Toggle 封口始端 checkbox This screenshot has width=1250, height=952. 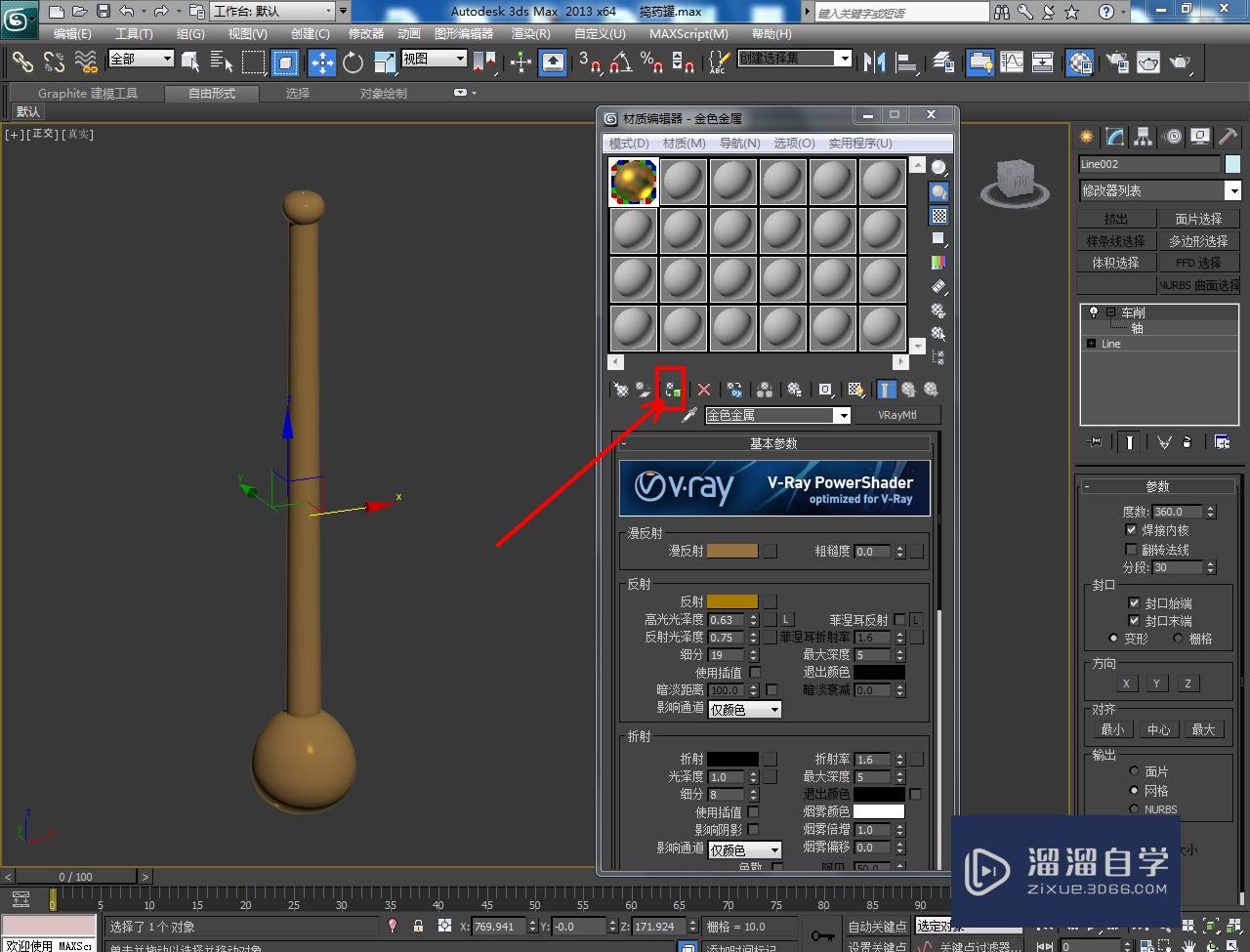(x=1134, y=603)
